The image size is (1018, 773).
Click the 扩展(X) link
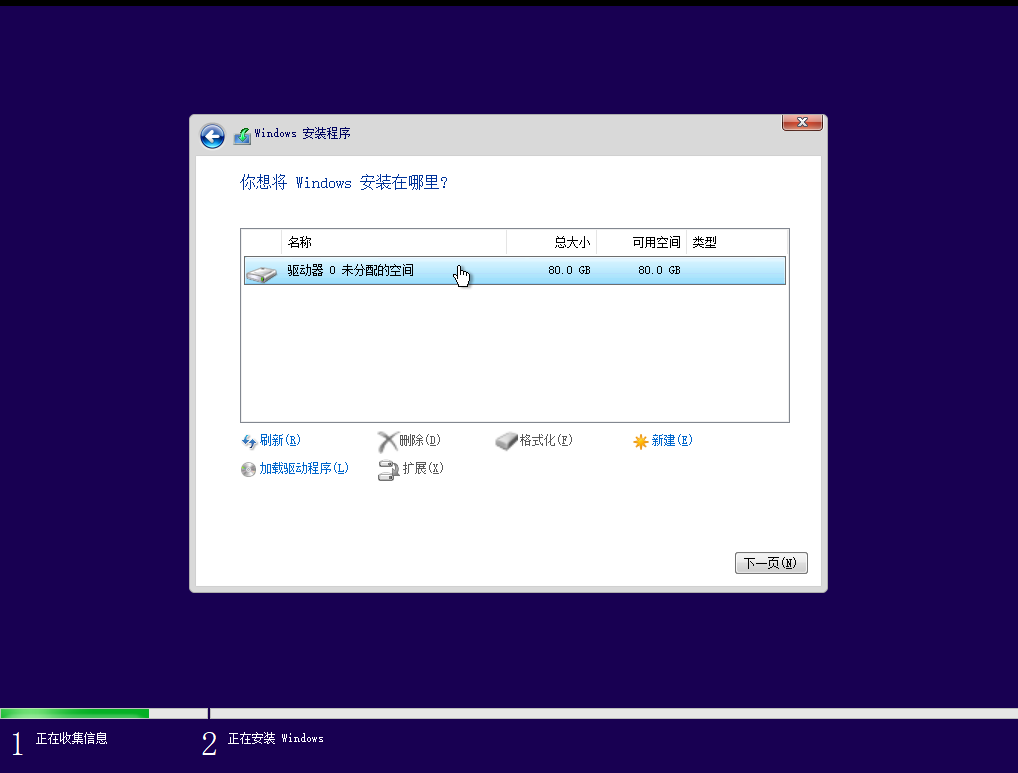pyautogui.click(x=423, y=468)
